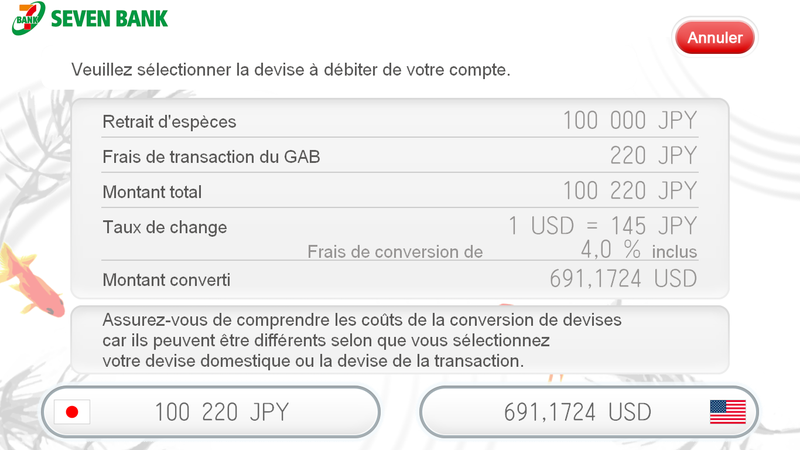The width and height of the screenshot is (800, 450).
Task: Click the Japanese flag icon
Action: tap(72, 412)
